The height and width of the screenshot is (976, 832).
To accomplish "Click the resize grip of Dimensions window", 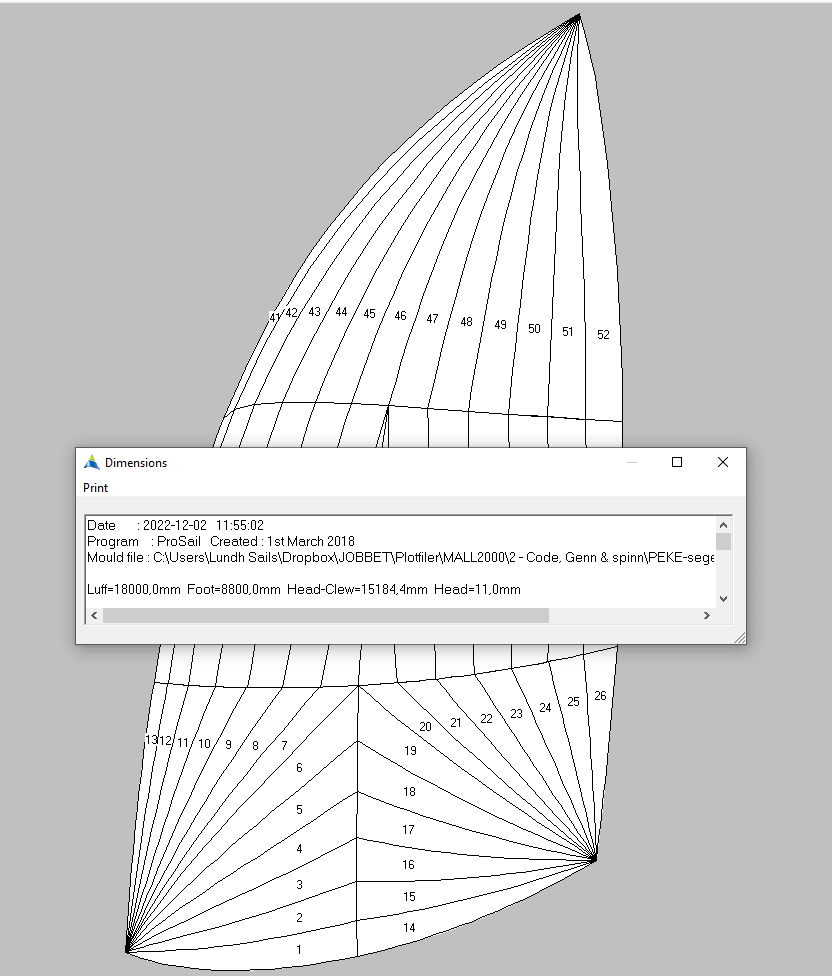I will [x=740, y=637].
